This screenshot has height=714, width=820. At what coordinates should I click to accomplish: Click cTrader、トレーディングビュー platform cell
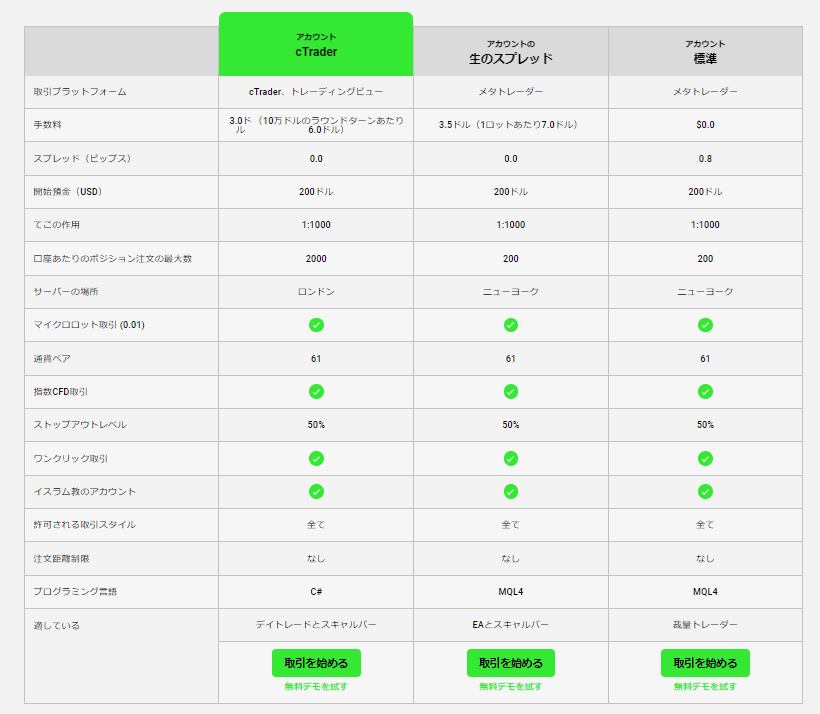pos(316,92)
